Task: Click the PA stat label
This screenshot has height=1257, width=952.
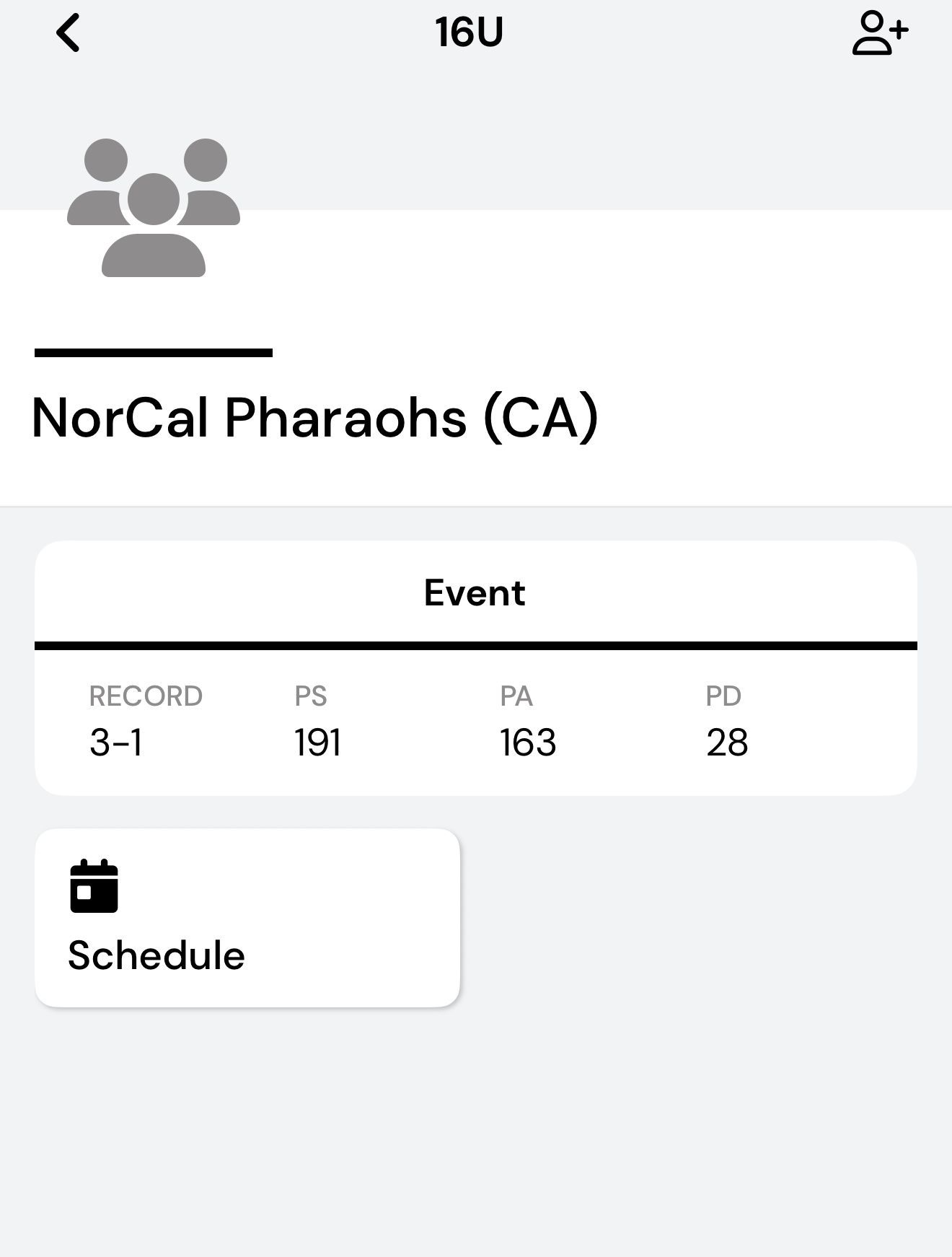Action: tap(516, 696)
